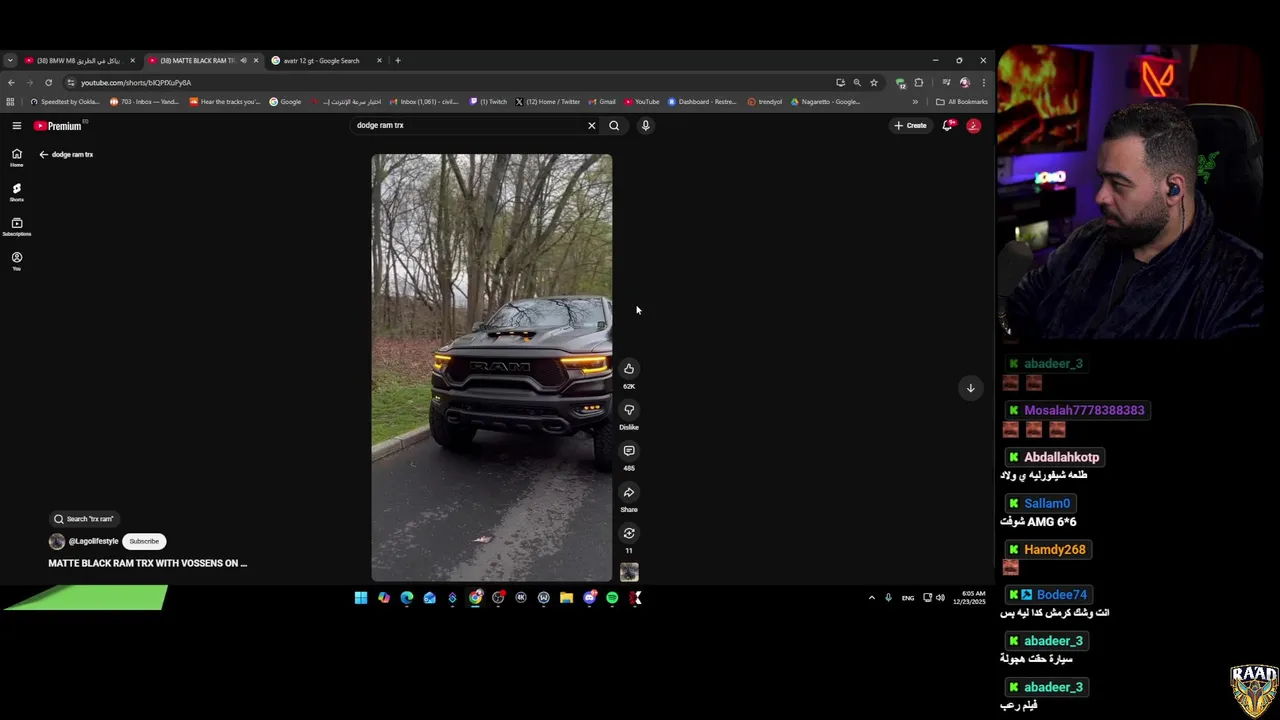Start voice search with the microphone
The height and width of the screenshot is (720, 1280).
point(645,125)
